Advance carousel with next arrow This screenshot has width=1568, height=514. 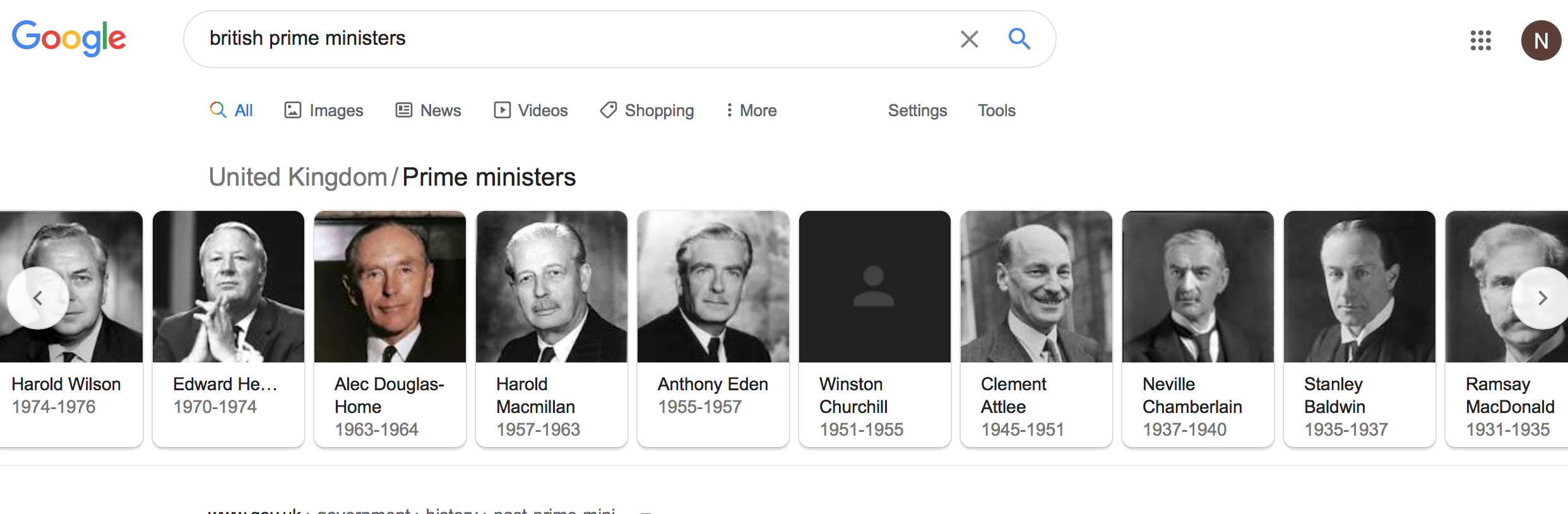tap(1542, 298)
